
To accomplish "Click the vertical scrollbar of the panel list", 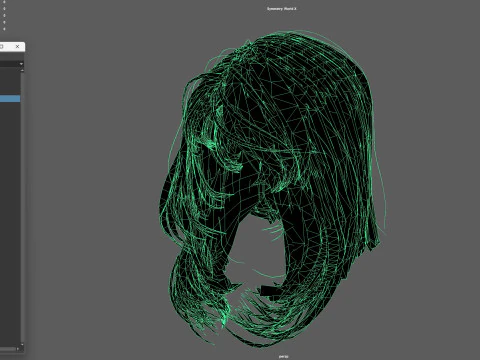I will coord(22,207).
